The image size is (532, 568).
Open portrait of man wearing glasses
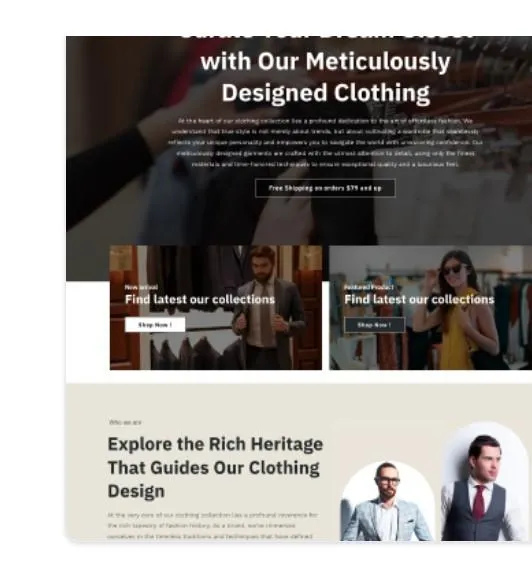[x=388, y=501]
